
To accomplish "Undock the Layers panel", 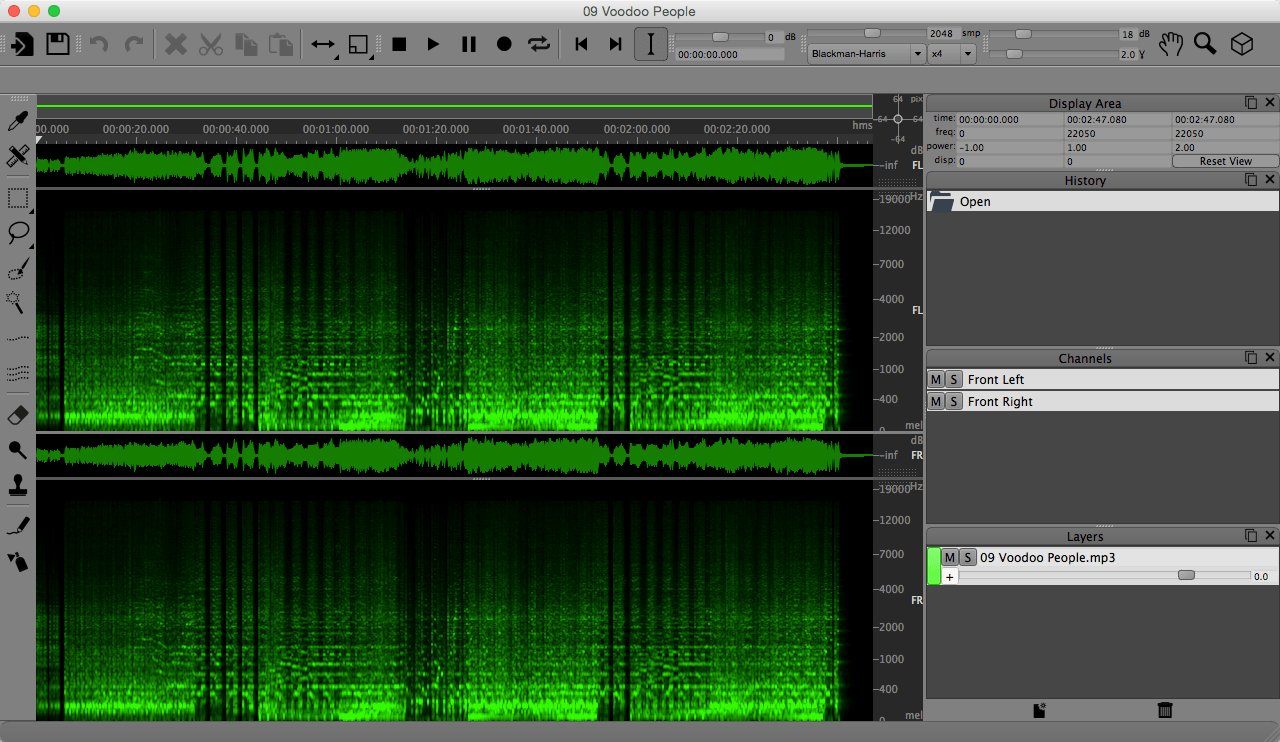I will (x=1251, y=536).
